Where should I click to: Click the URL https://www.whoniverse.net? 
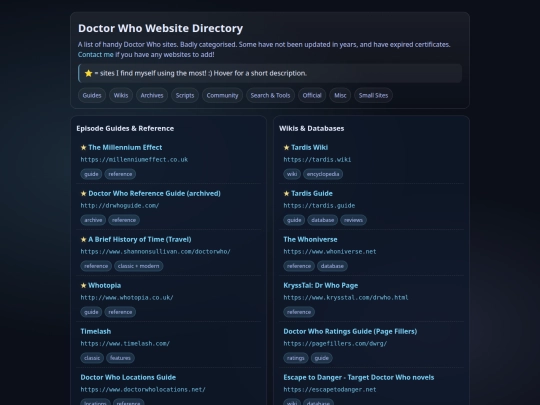tap(330, 251)
